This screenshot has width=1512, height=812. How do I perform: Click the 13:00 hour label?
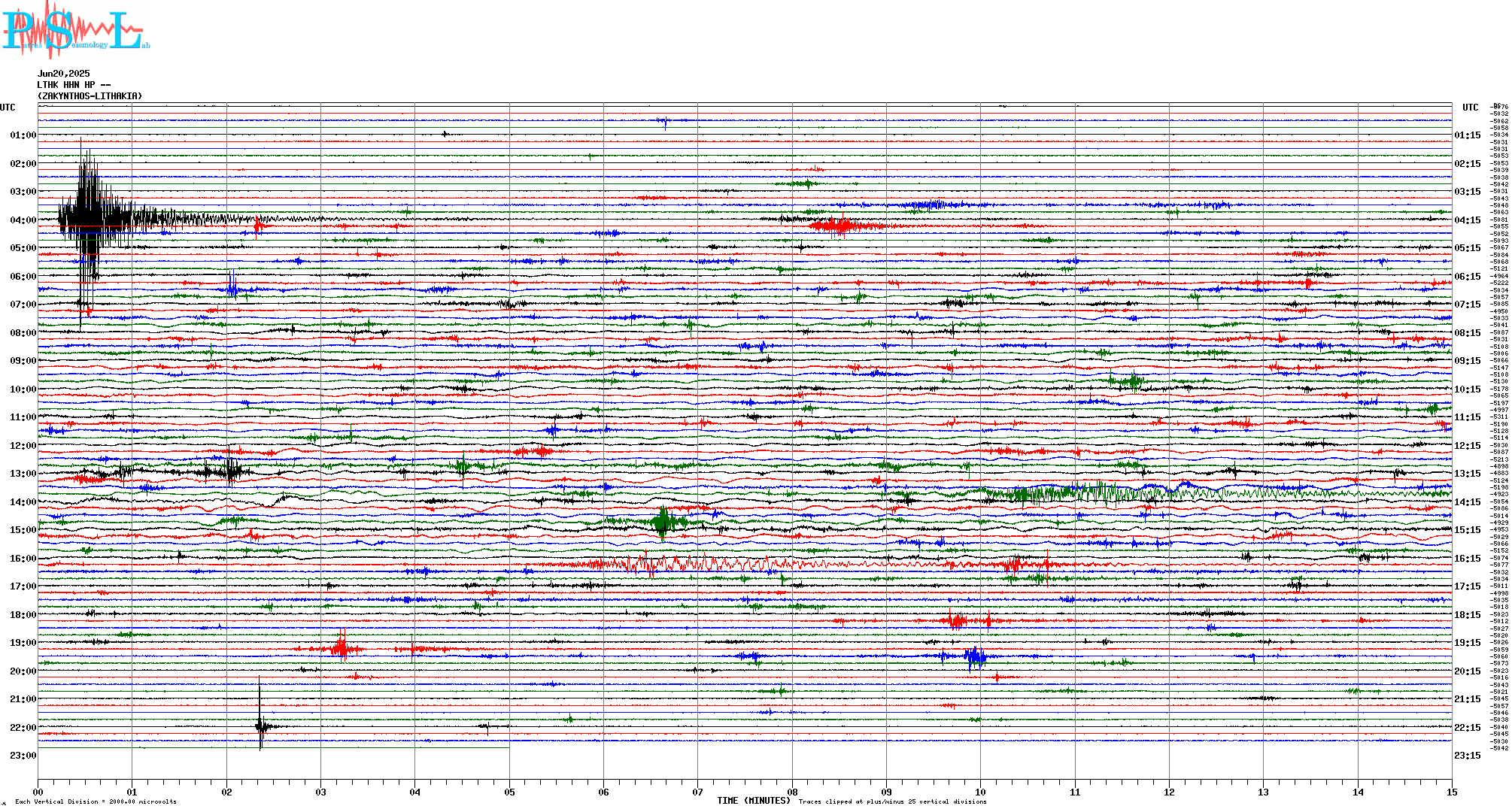click(23, 474)
